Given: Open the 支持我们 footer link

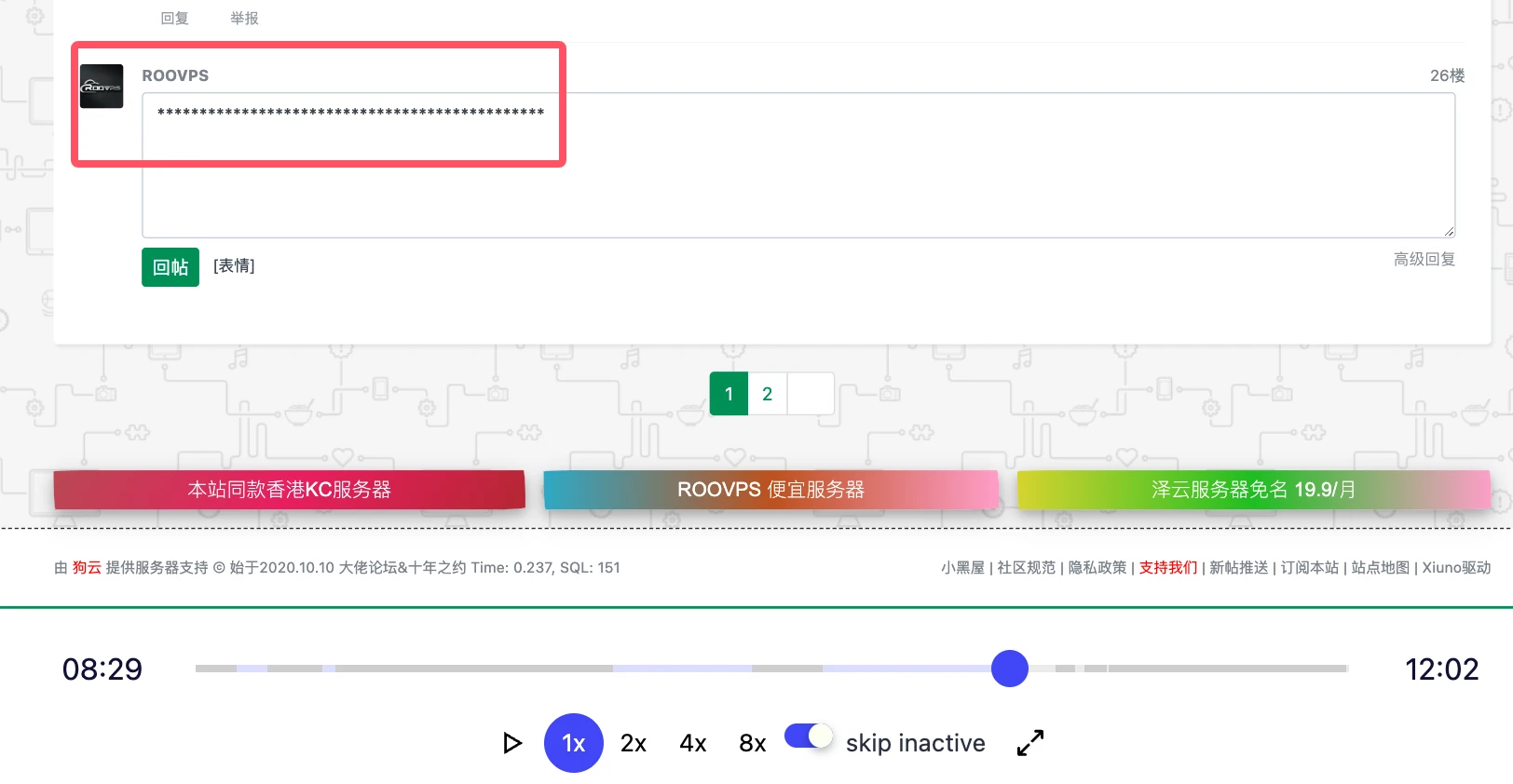Looking at the screenshot, I should pyautogui.click(x=1167, y=568).
